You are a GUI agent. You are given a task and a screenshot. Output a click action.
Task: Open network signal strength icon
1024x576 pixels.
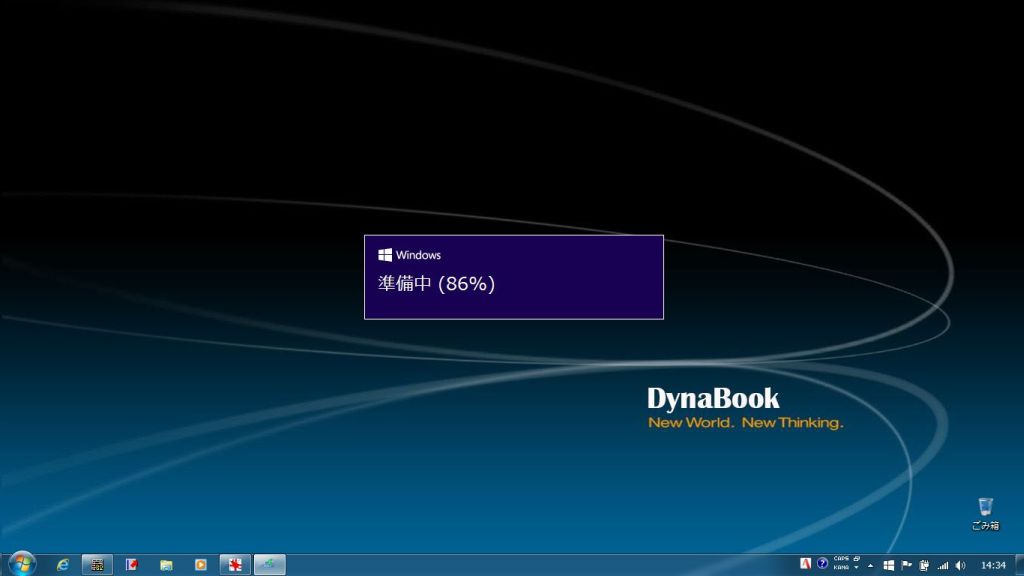tap(942, 565)
